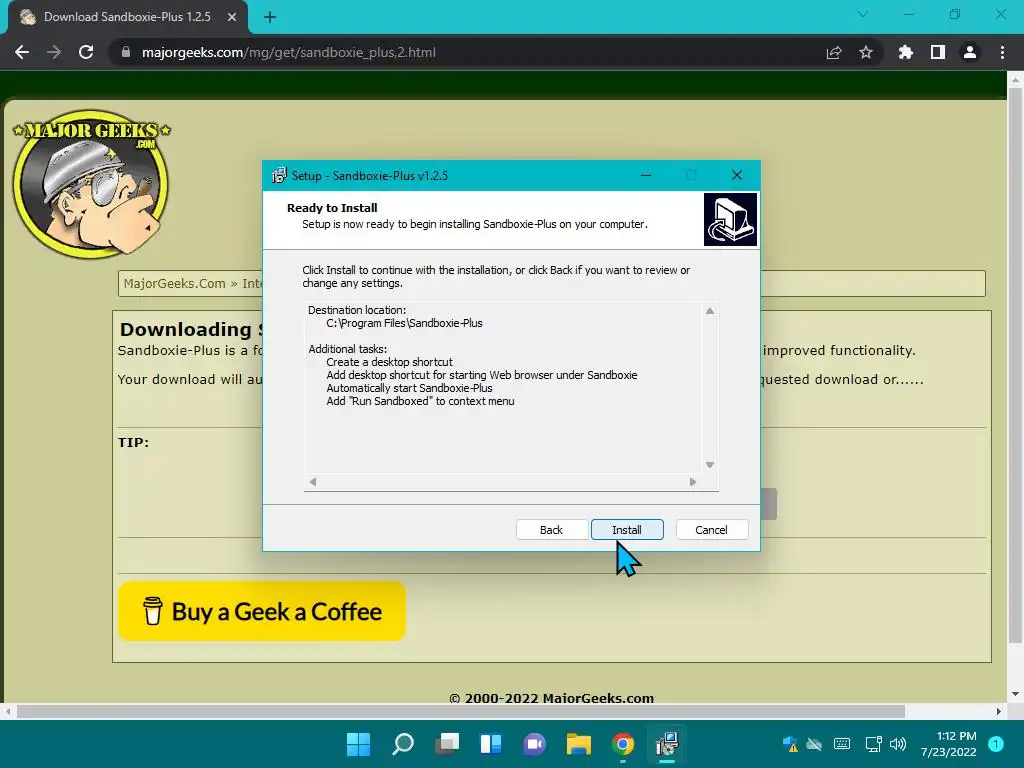Click the Buy a Geek a Coffee button
This screenshot has height=768, width=1024.
pyautogui.click(x=262, y=611)
